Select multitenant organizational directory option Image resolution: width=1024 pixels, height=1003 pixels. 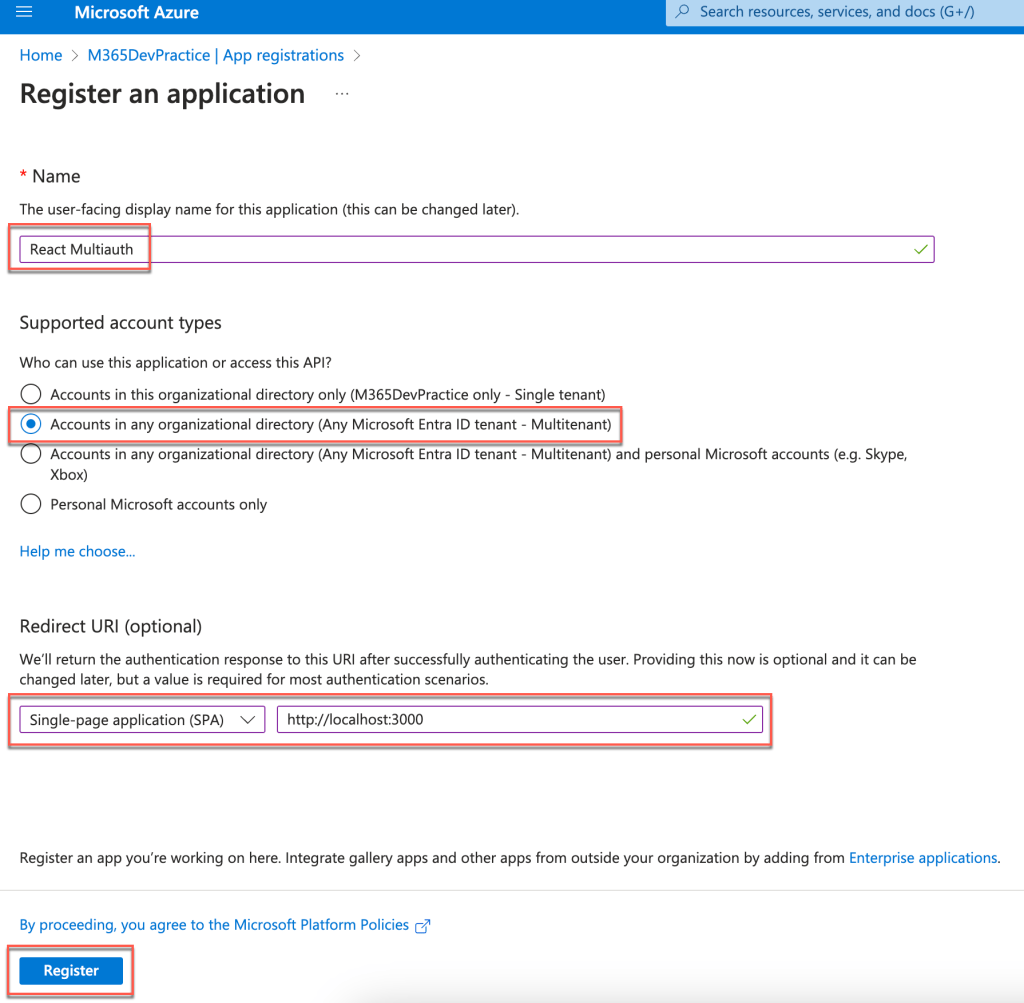[31, 424]
